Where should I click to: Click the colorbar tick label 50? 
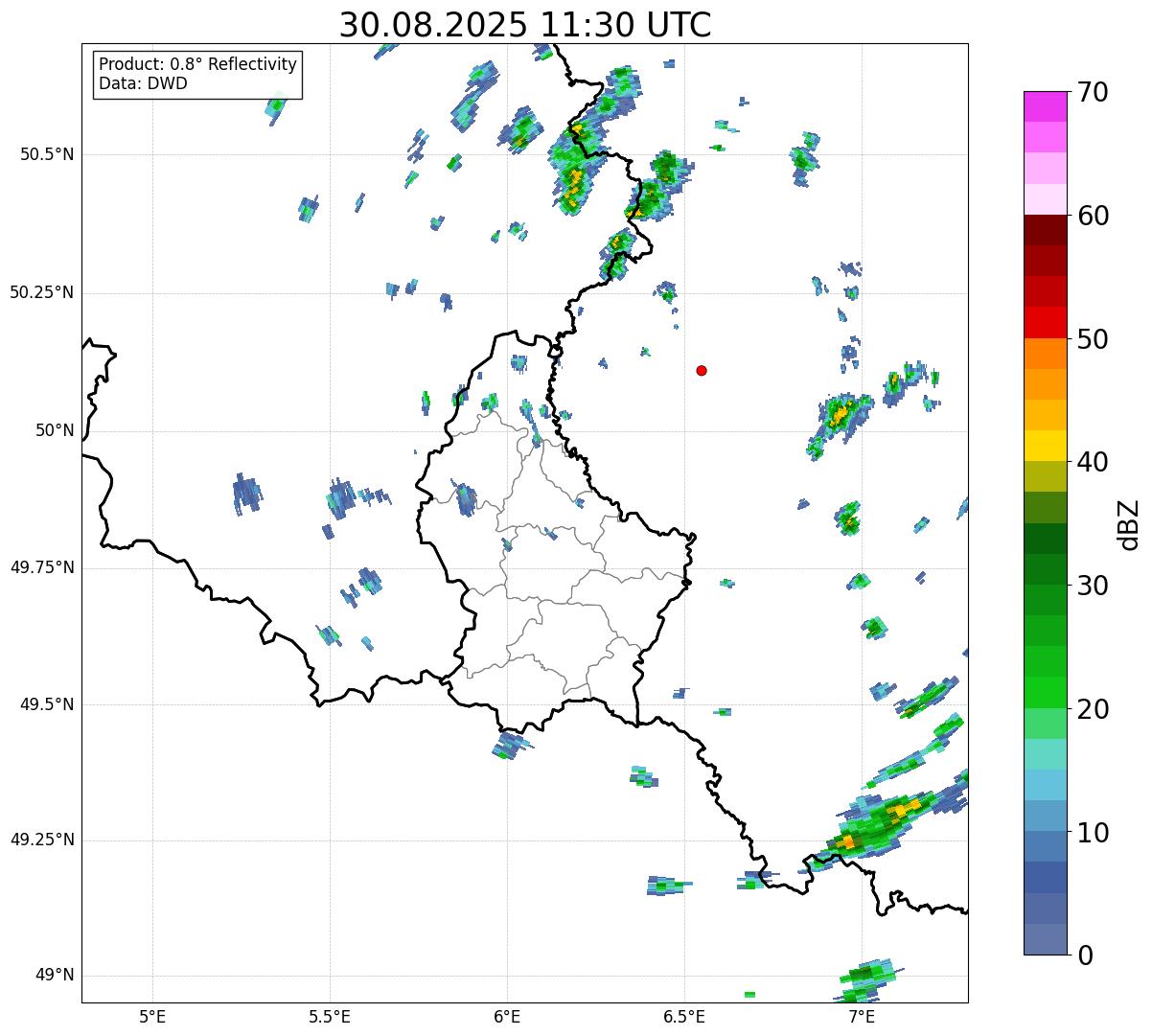tap(1093, 339)
